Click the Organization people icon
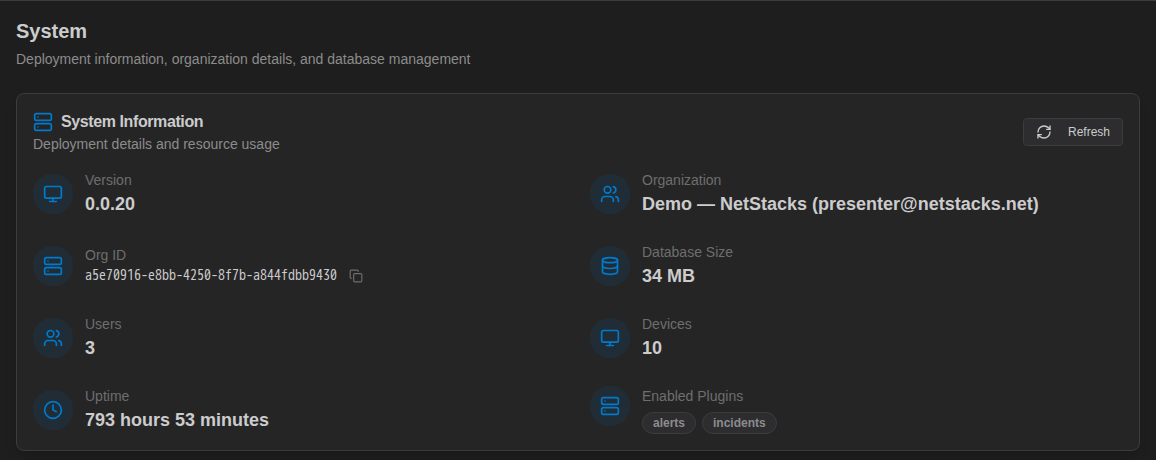 tap(610, 194)
